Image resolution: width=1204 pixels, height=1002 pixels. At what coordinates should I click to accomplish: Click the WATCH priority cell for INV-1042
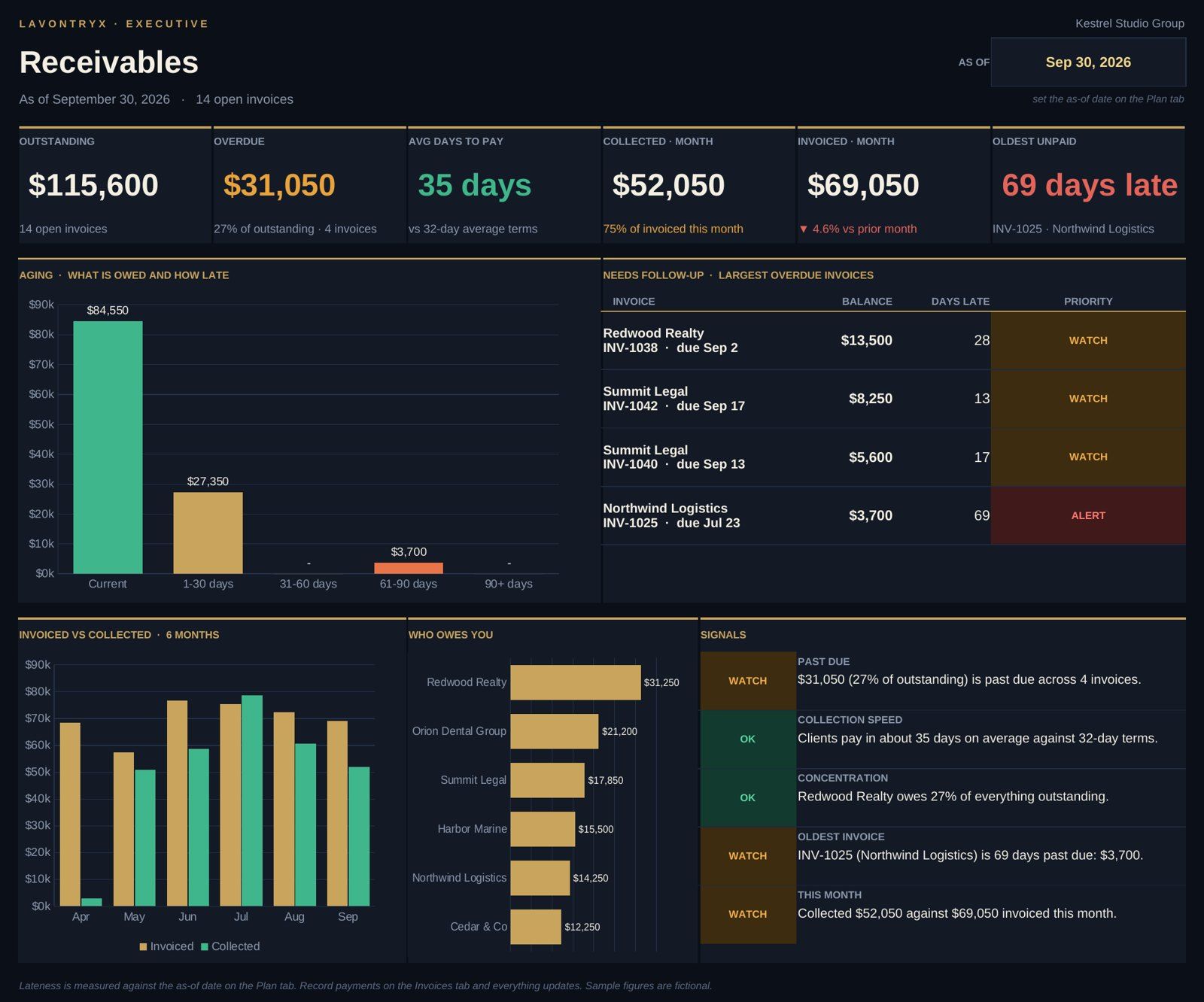[x=1088, y=399]
